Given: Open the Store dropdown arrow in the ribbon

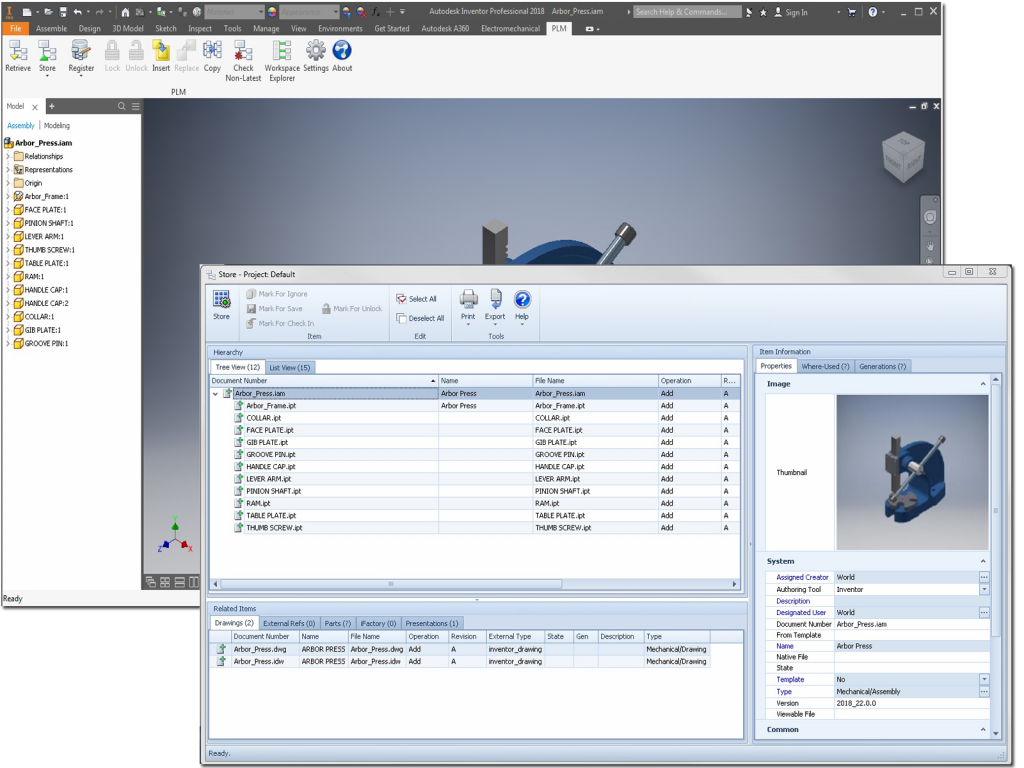Looking at the screenshot, I should coord(47,76).
